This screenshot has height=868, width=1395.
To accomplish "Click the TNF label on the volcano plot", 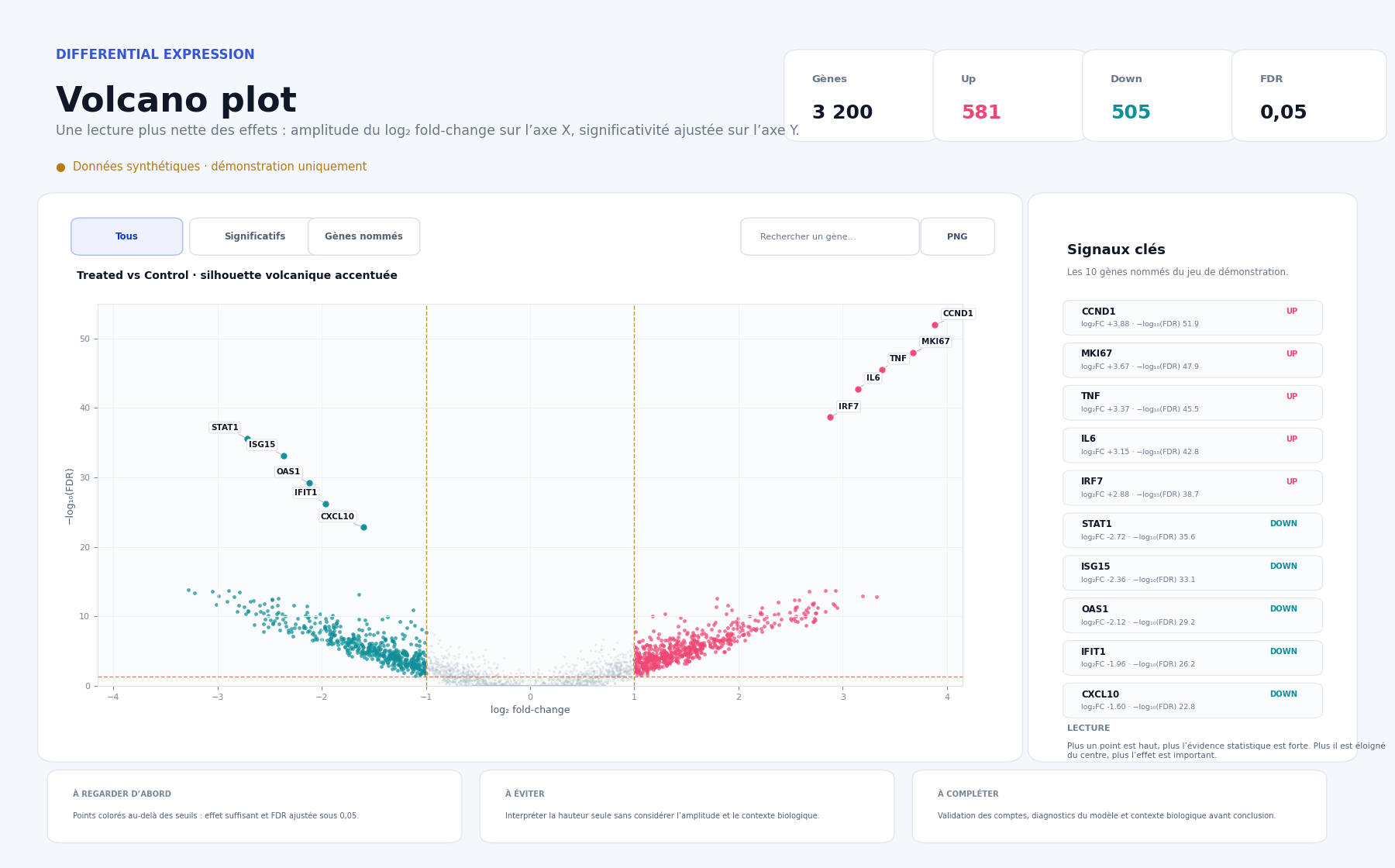I will pos(898,359).
